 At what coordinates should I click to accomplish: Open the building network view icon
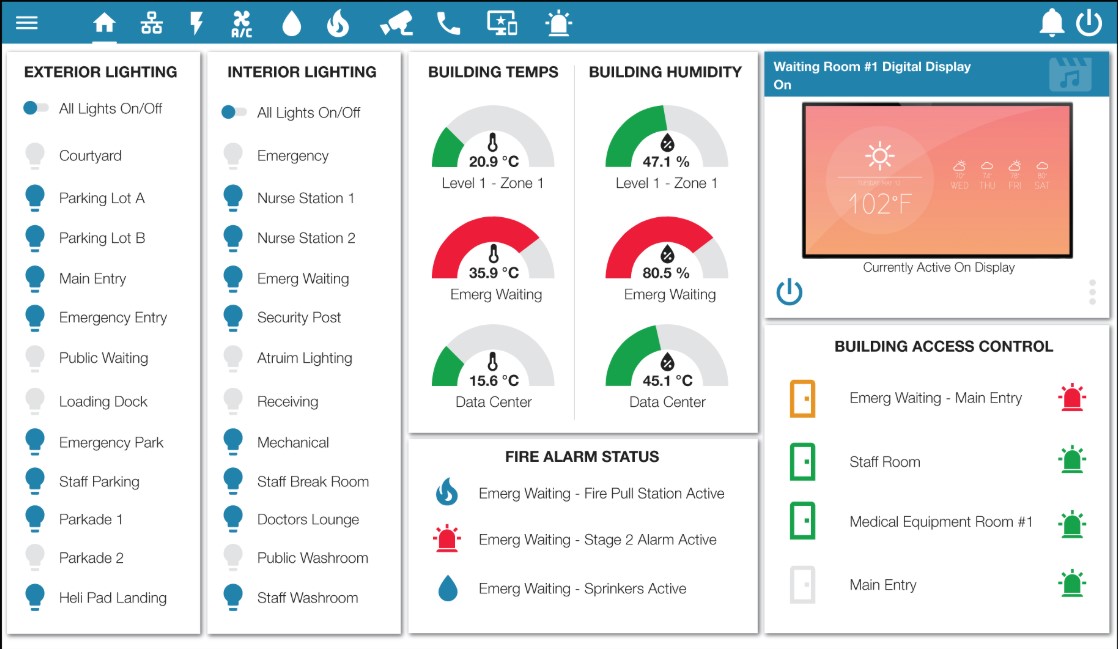pyautogui.click(x=151, y=22)
